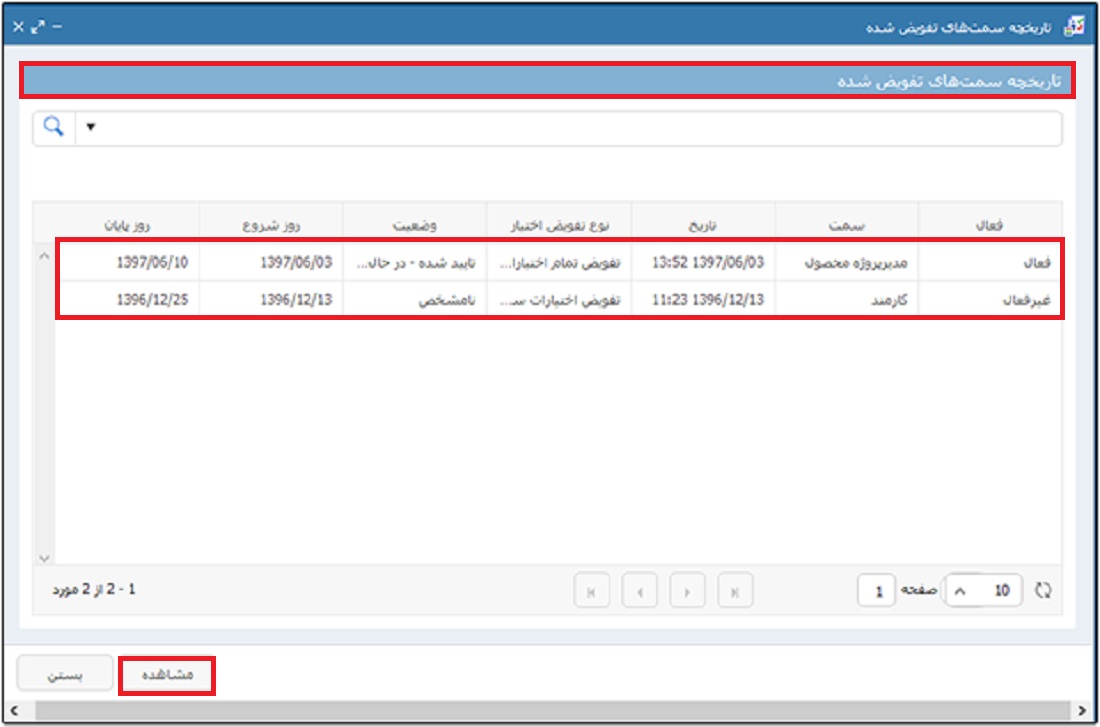Sort by the سمت column header
This screenshot has width=1100, height=727.
coord(848,226)
